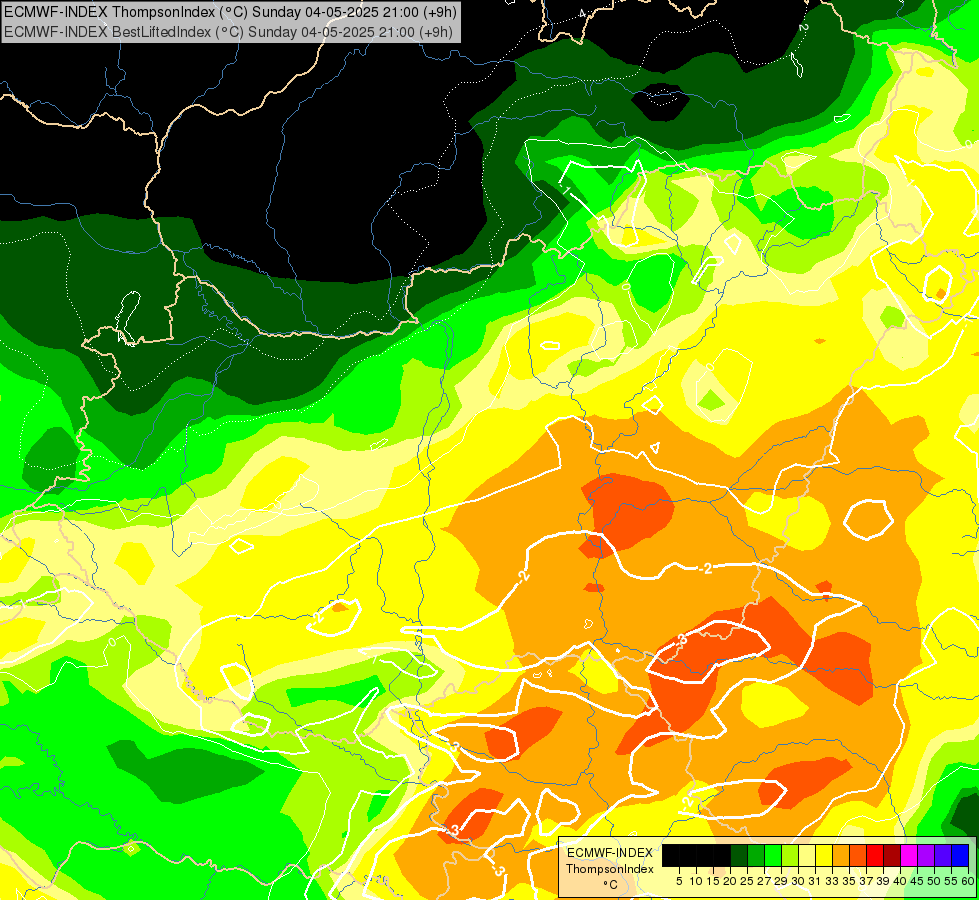Pick the dark green 20–25 legend swatch
Screen dimensions: 979x900
point(739,855)
